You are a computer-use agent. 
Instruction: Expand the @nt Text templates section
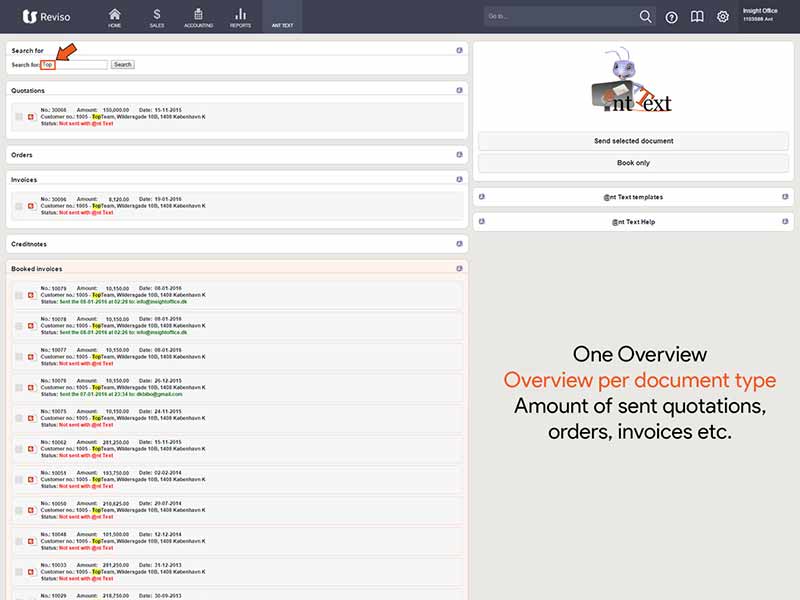click(x=632, y=197)
